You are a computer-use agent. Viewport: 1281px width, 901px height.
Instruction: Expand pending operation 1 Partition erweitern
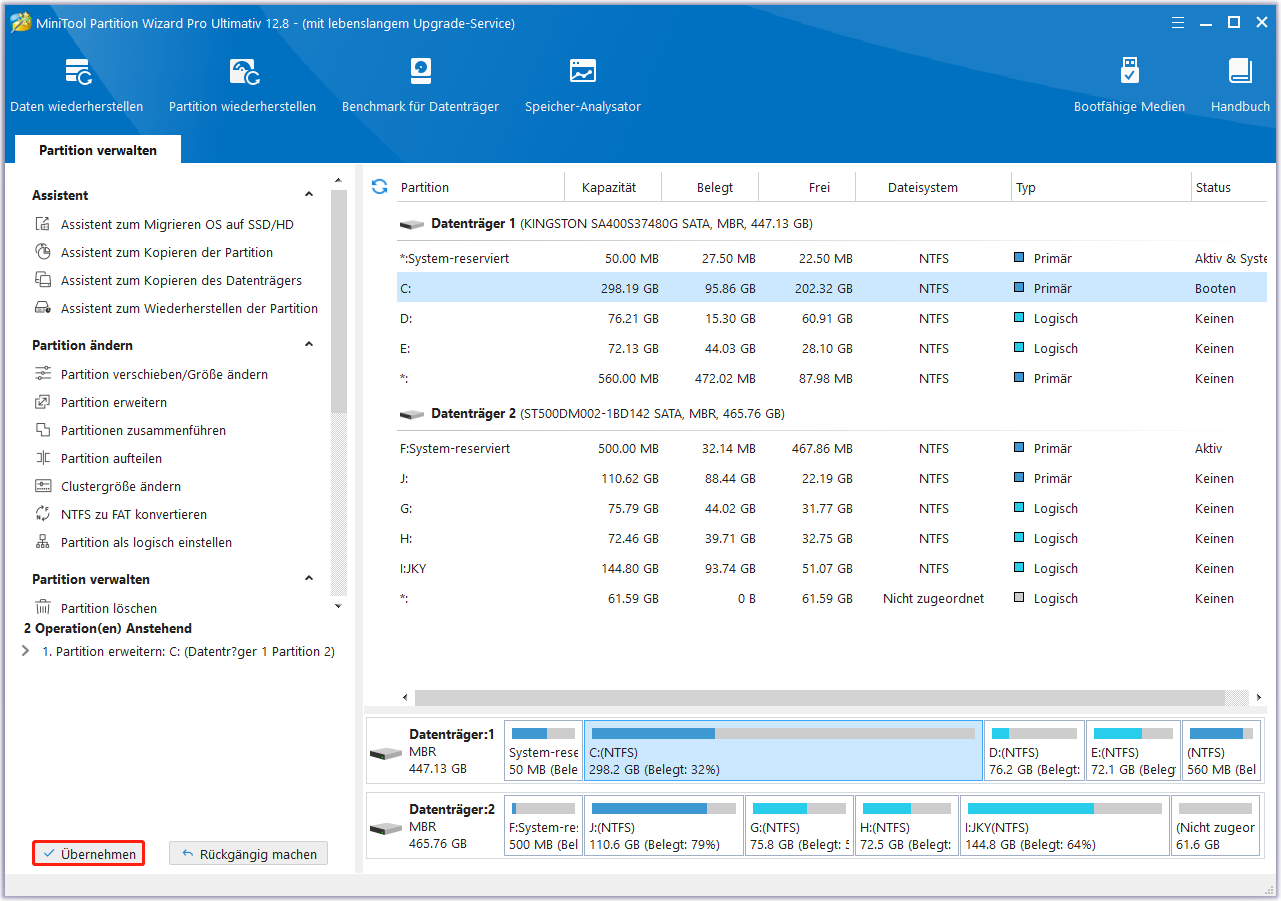[x=26, y=651]
